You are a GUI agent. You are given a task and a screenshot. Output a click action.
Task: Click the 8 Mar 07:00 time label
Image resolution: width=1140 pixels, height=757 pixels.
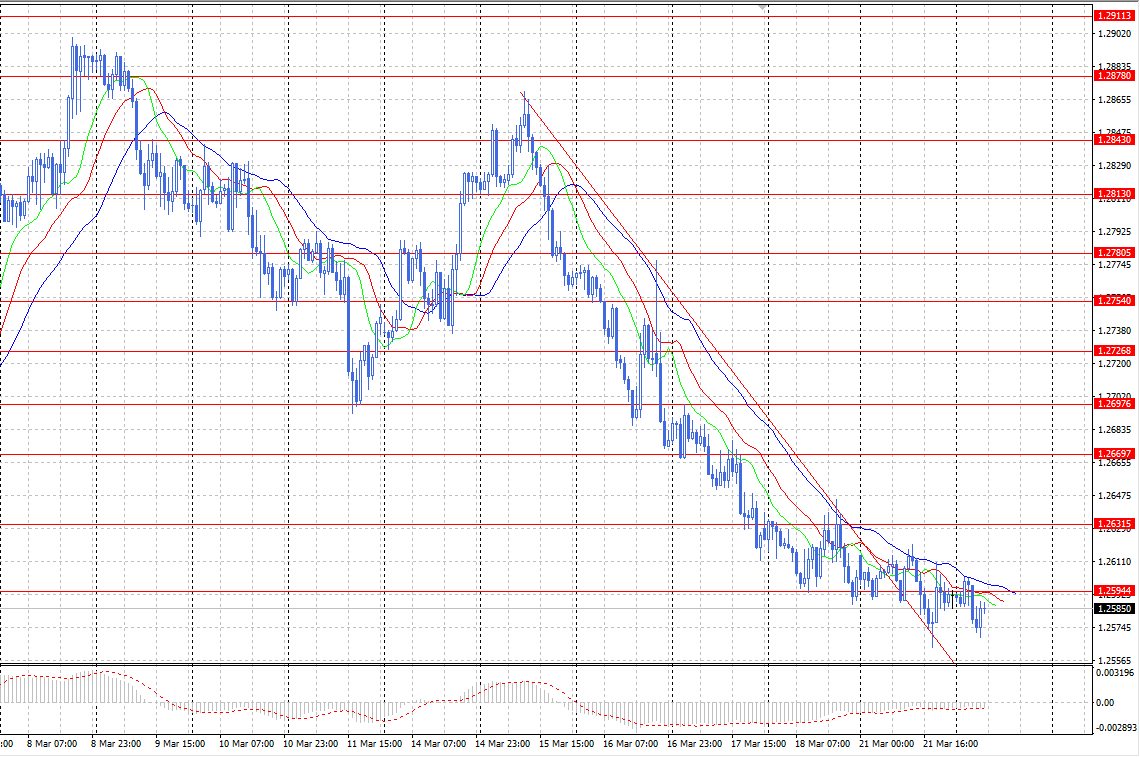point(52,744)
